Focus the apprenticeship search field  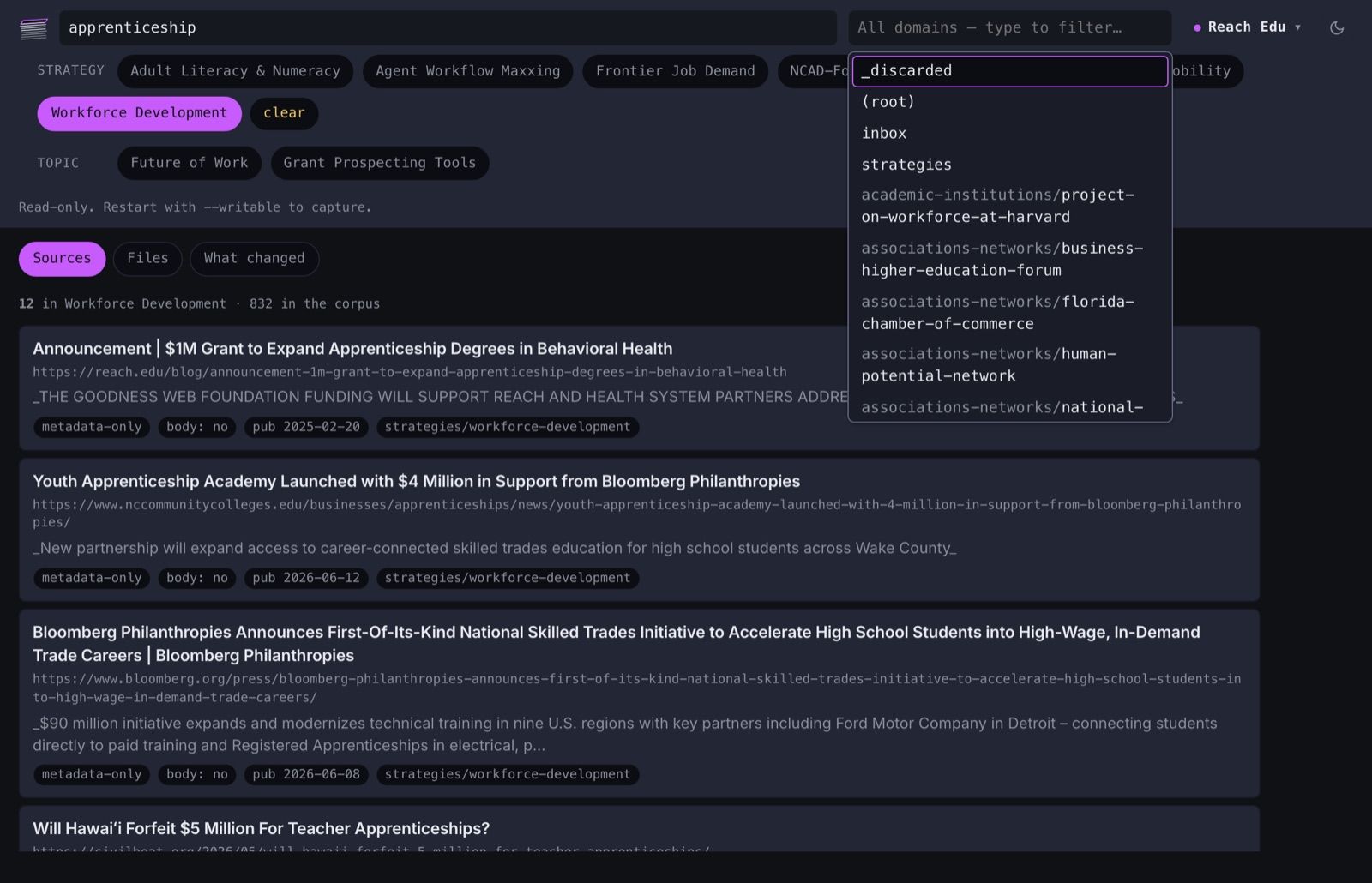(x=448, y=27)
